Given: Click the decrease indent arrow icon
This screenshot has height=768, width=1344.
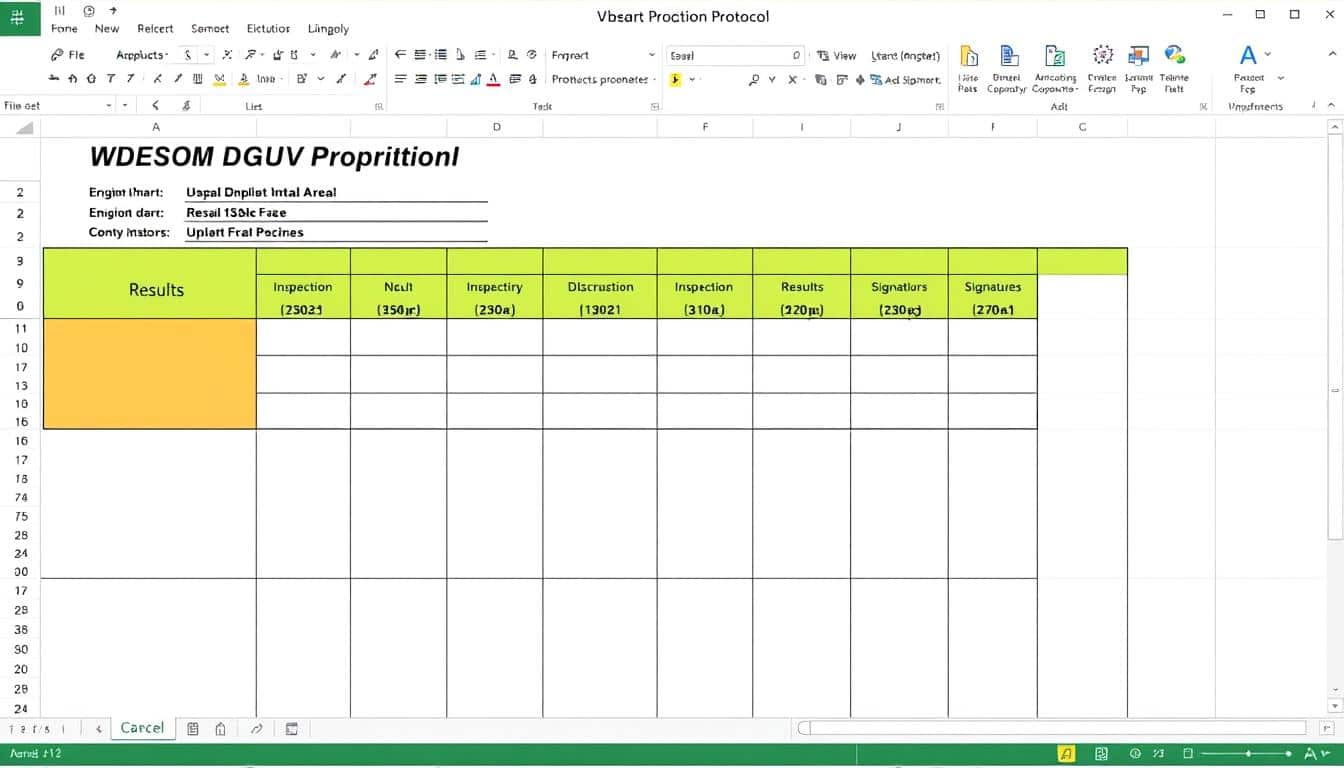Looking at the screenshot, I should (400, 55).
